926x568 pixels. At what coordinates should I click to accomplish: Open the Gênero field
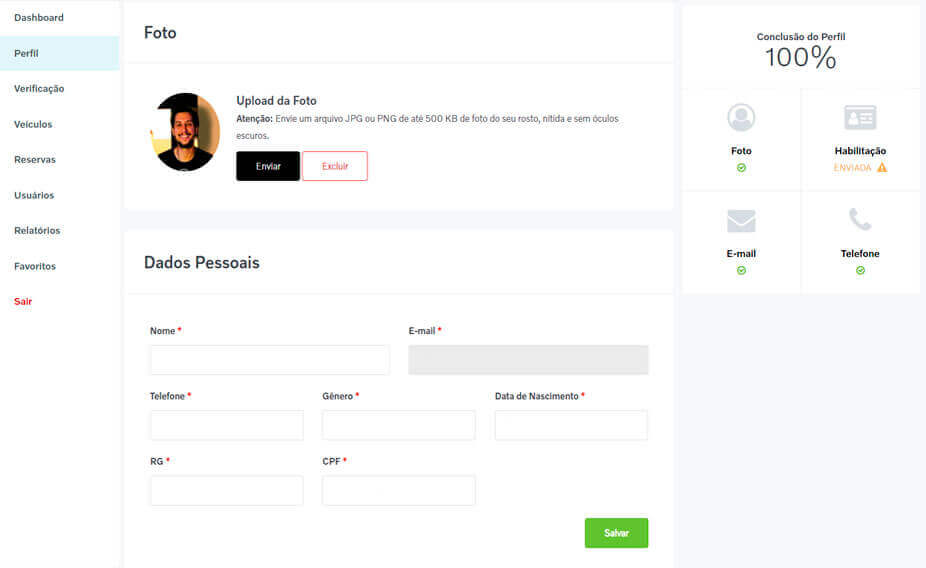(398, 425)
